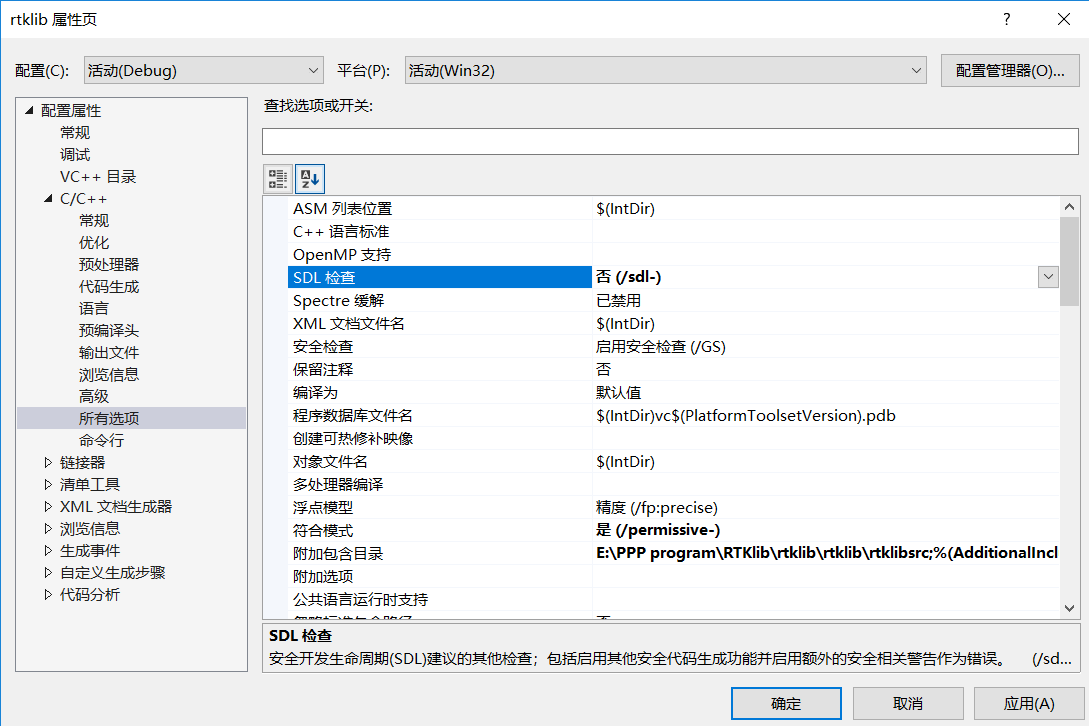The height and width of the screenshot is (726, 1089).
Task: Open the 配置(C) configuration dropdown
Action: [315, 69]
